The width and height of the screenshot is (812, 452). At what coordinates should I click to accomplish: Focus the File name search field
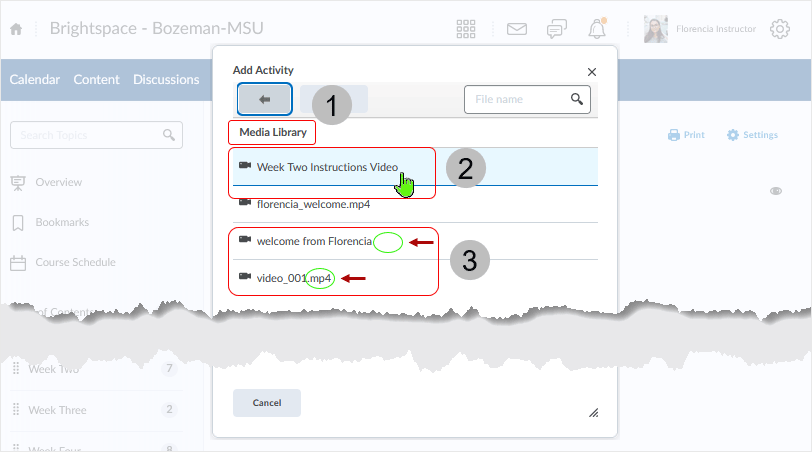pos(527,99)
